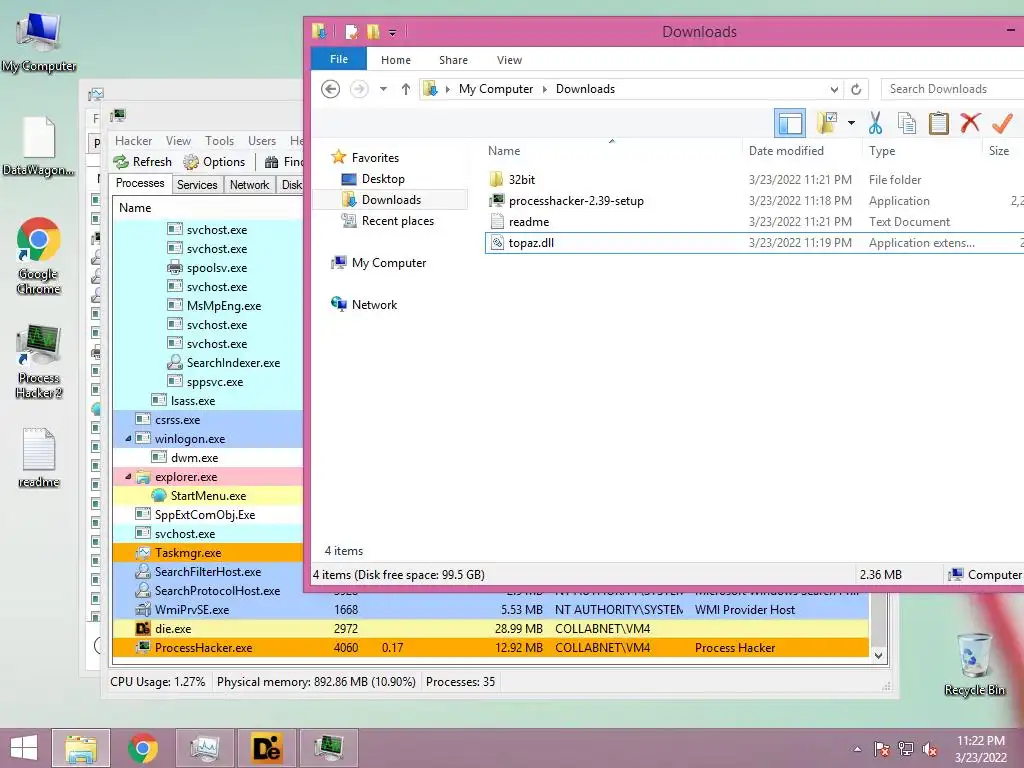Click the muted volume tray icon
The width and height of the screenshot is (1024, 768).
point(930,749)
